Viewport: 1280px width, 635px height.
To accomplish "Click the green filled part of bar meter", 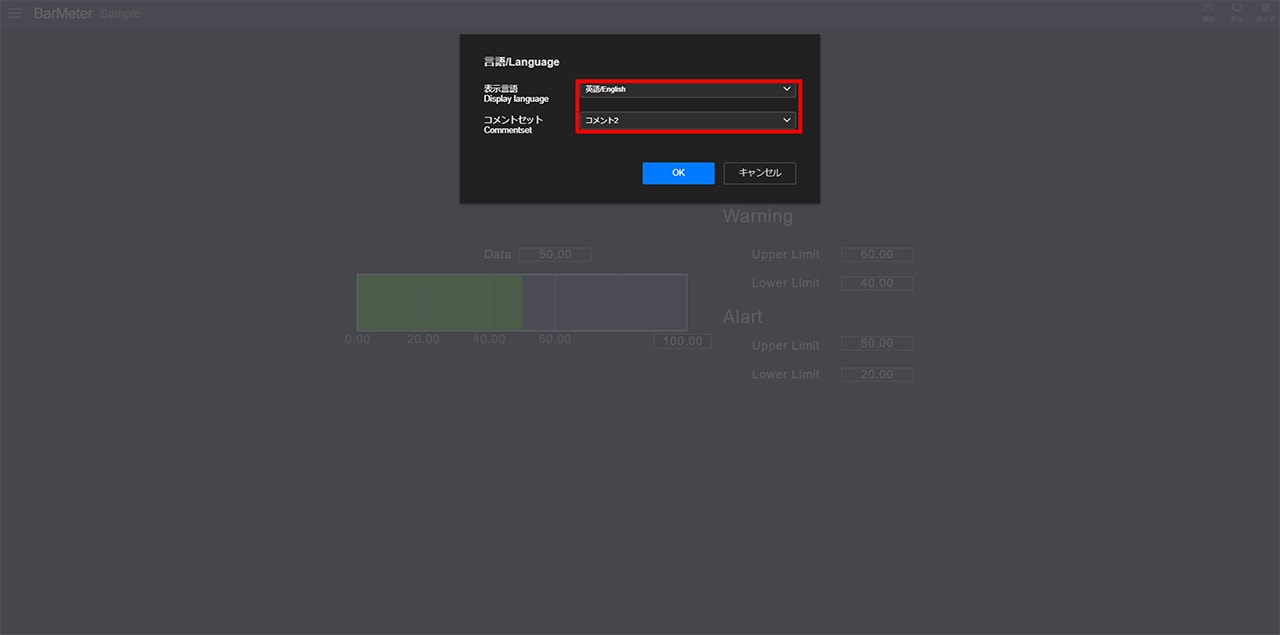I will [x=438, y=302].
